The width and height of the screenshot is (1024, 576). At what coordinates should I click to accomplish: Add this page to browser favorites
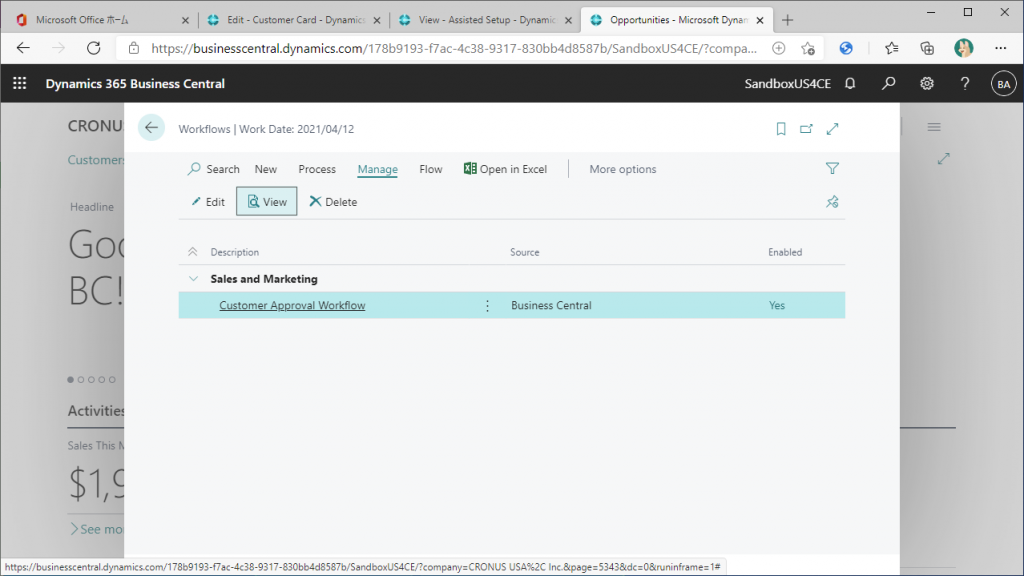click(x=808, y=48)
